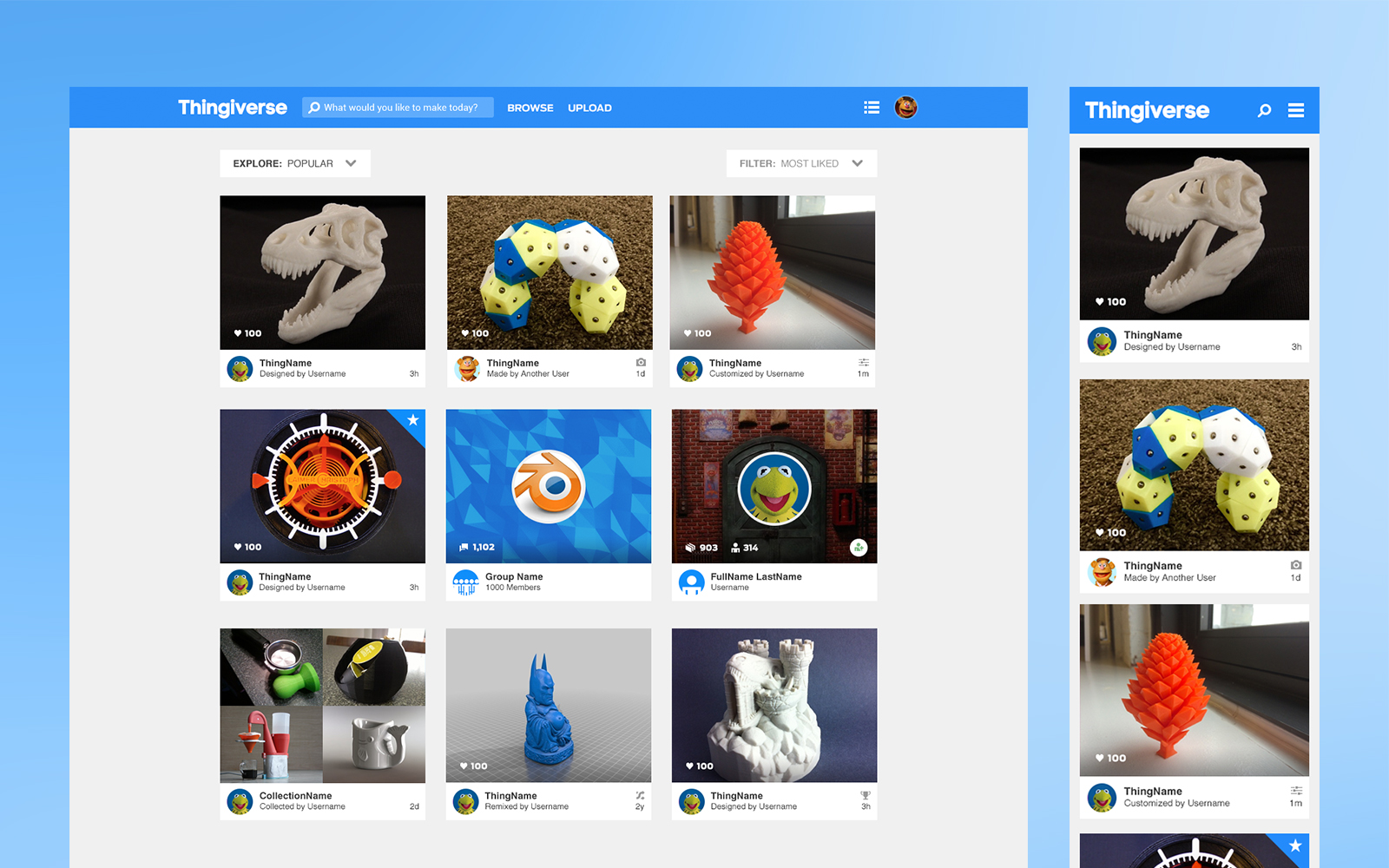Click 'Designed by Username' on the mobile T-Rex card
This screenshot has height=868, width=1389.
1172,347
